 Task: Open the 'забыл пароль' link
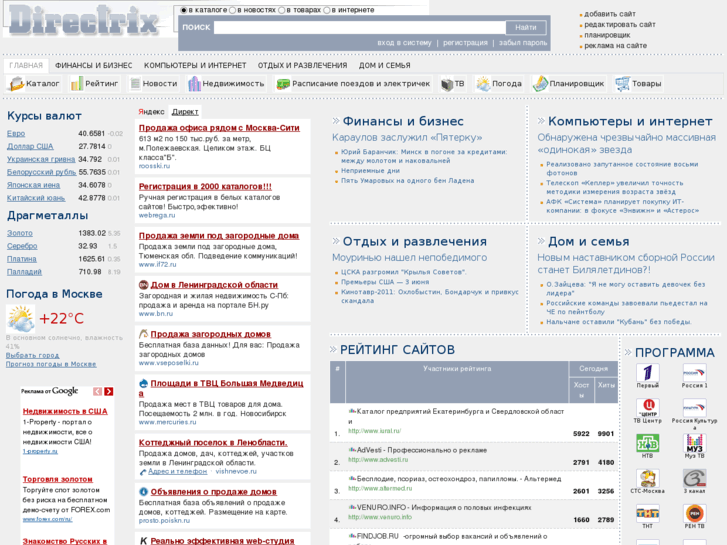(523, 43)
